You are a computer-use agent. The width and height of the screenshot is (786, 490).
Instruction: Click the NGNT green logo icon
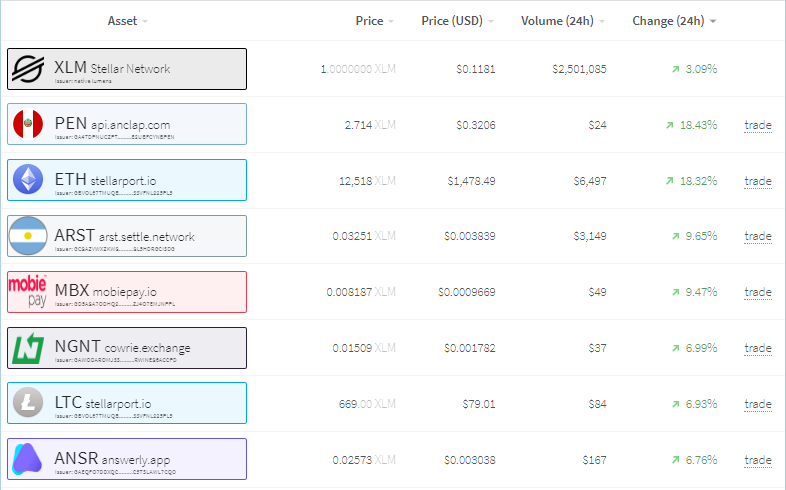28,348
